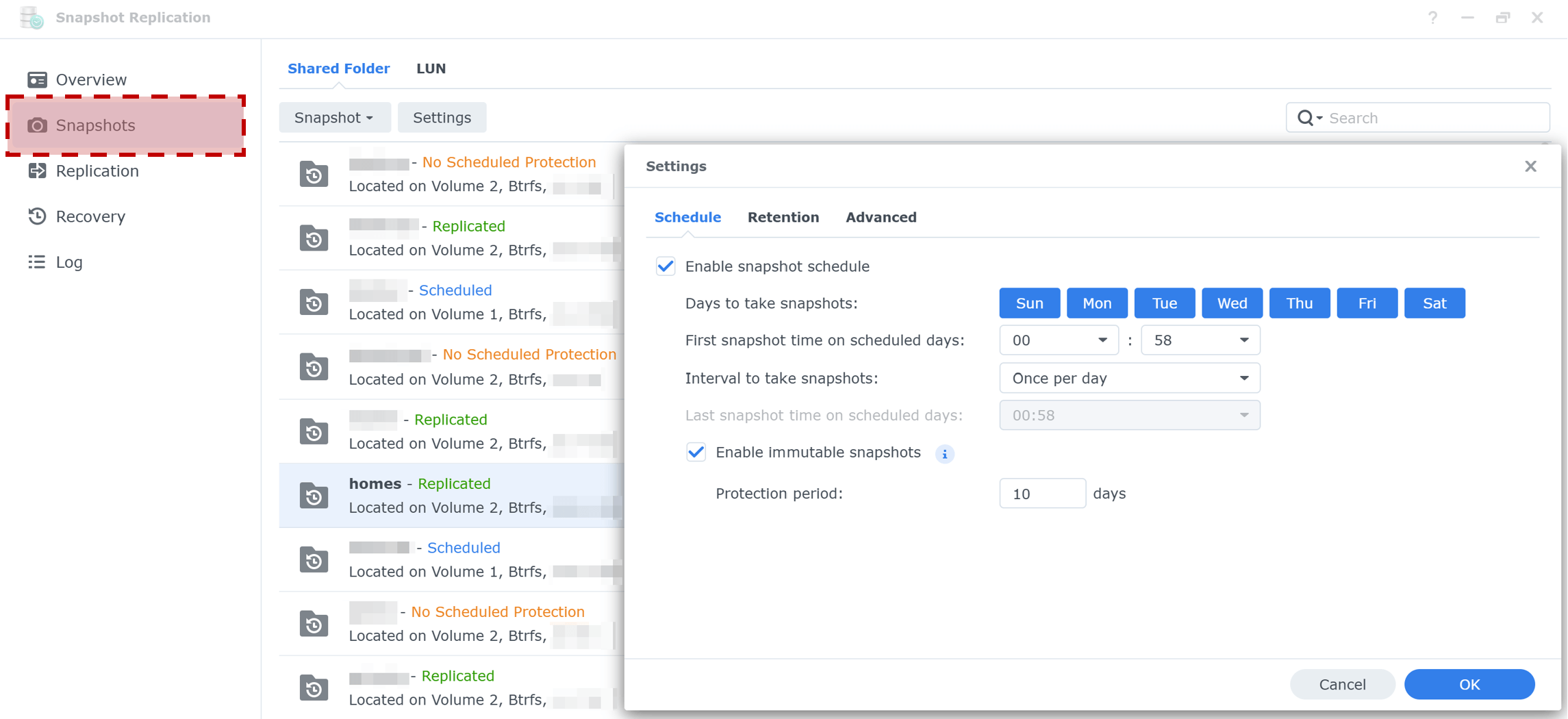Click the search magnifier icon

coord(1306,118)
